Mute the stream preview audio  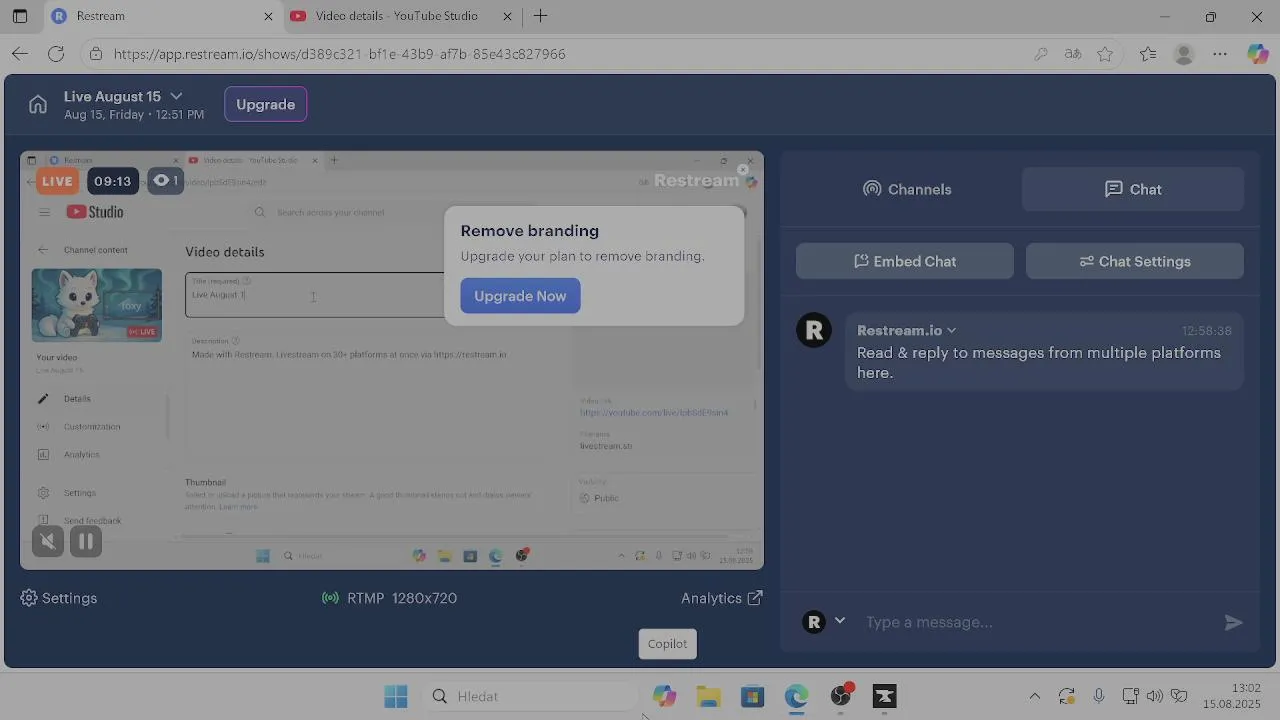click(47, 541)
